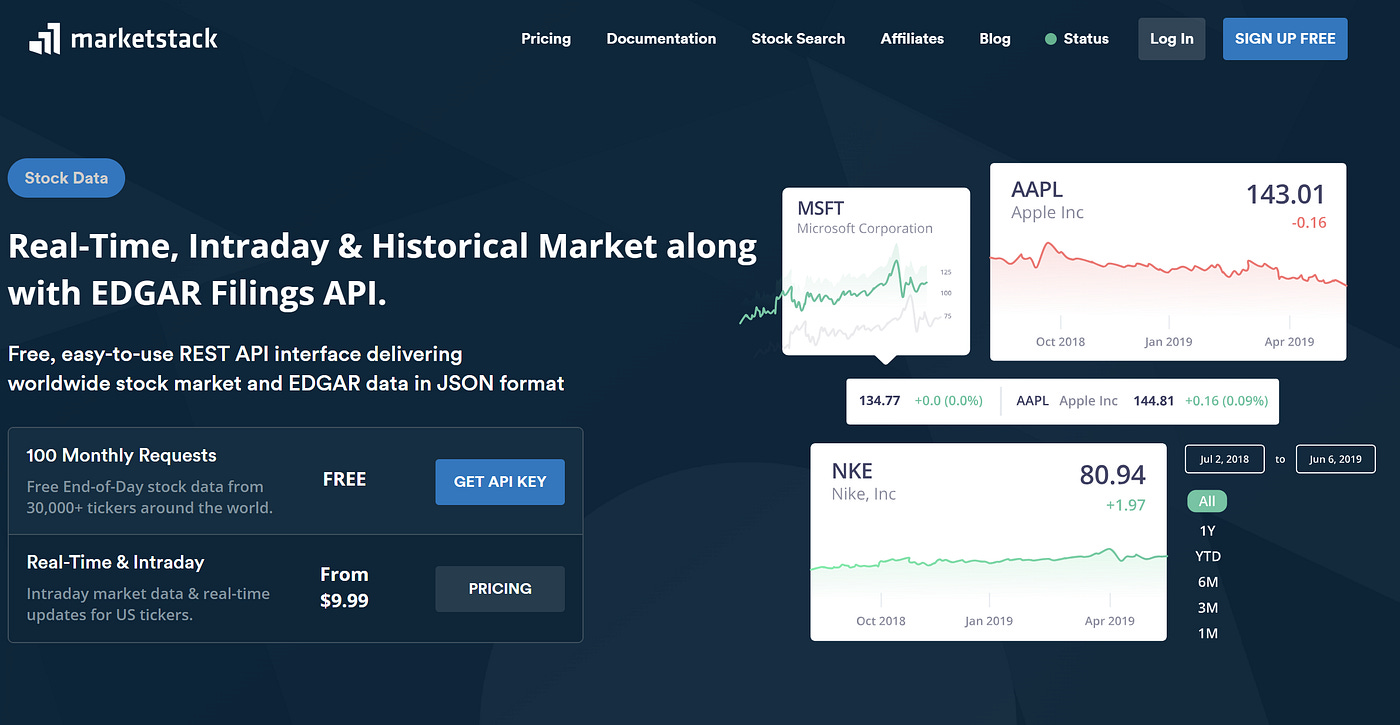Screen dimensions: 1400x725
Task: Click GET API KEY for the free plan
Action: click(x=499, y=482)
